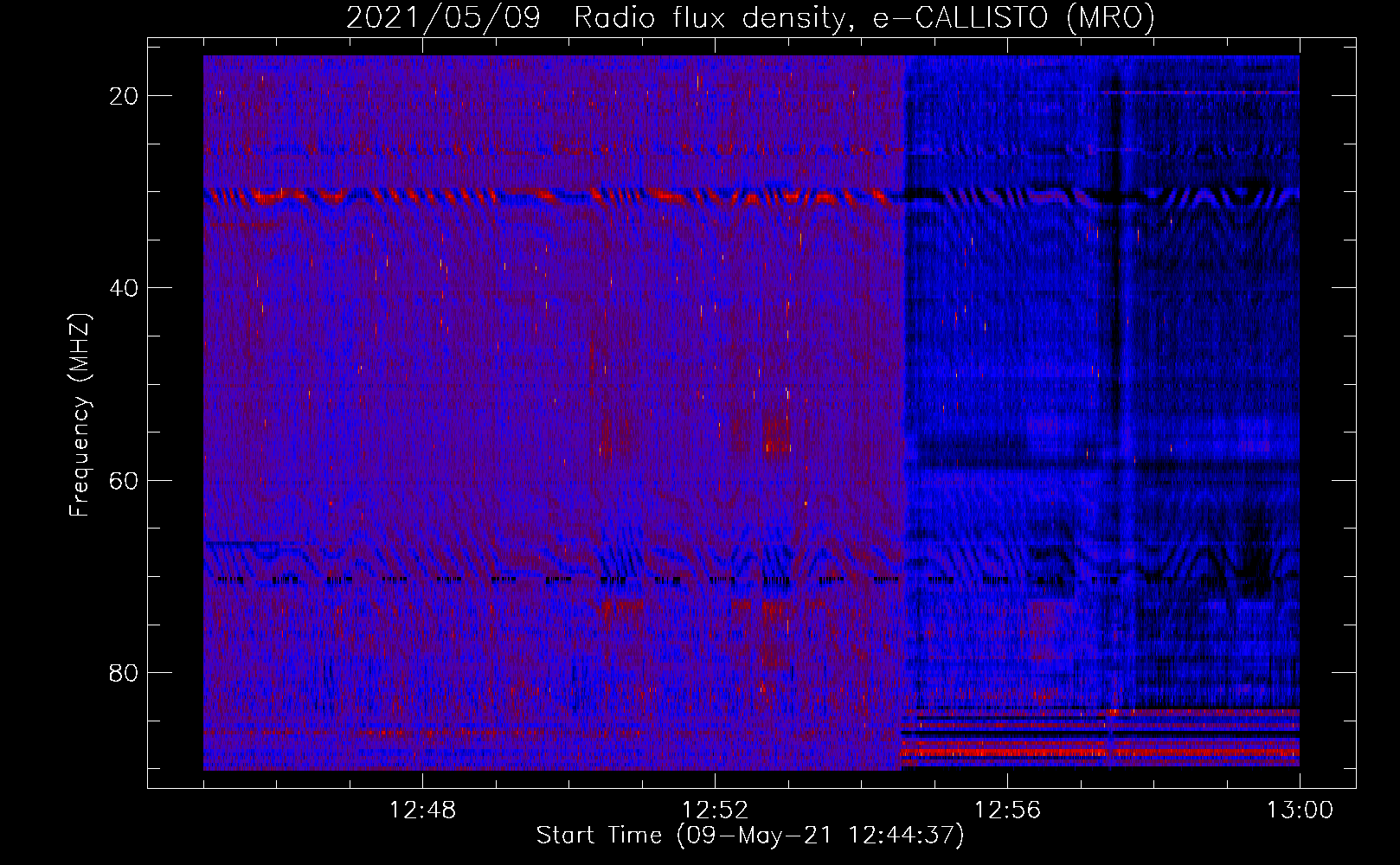Click the 80 frequency tick label
Image resolution: width=1400 pixels, height=865 pixels.
(x=124, y=672)
